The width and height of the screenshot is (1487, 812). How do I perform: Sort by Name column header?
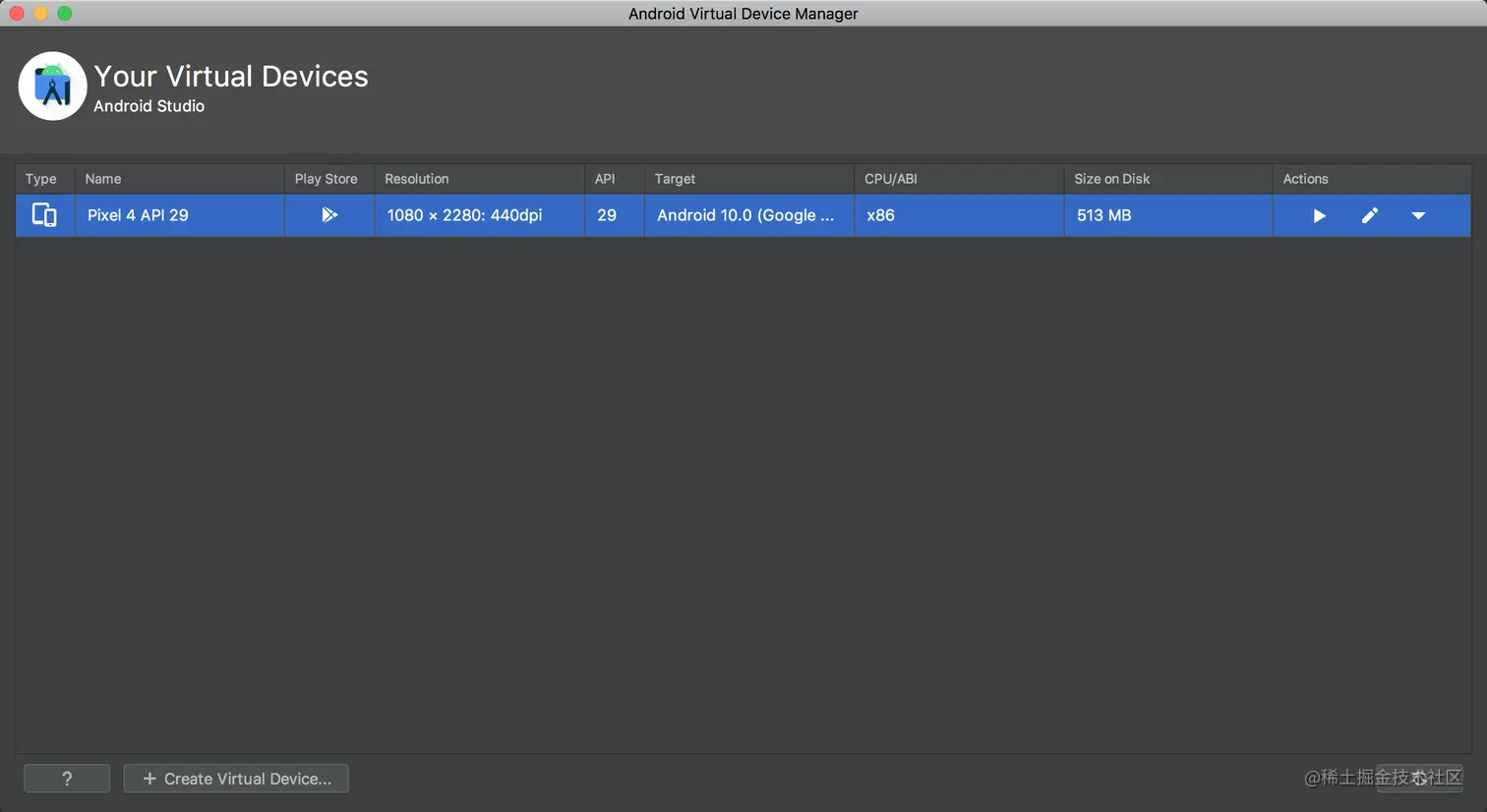180,179
